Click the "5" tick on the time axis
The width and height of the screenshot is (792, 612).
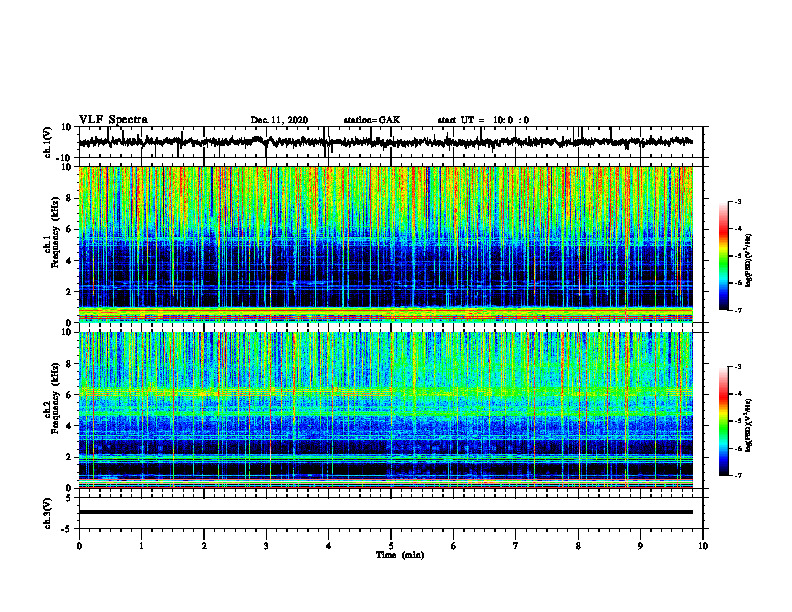(x=391, y=546)
